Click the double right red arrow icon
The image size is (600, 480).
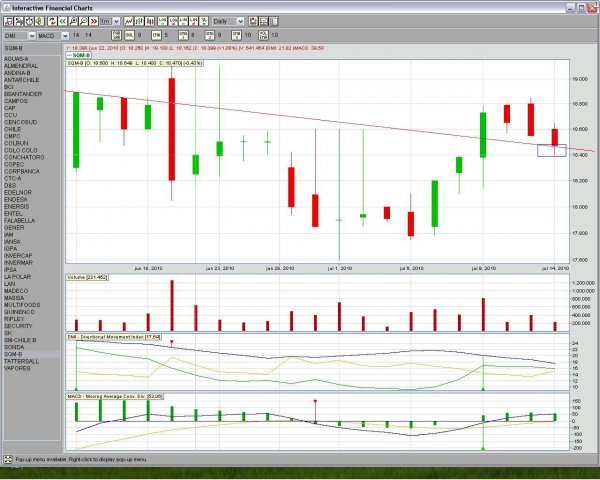(94, 21)
